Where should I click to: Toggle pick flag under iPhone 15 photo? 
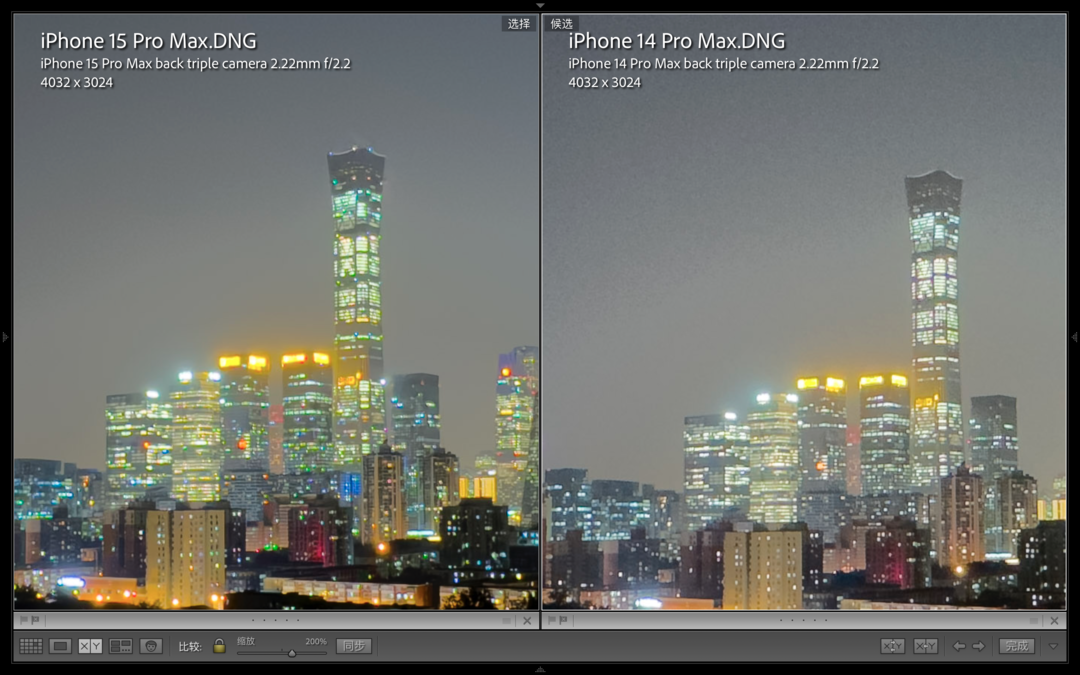tap(23, 620)
